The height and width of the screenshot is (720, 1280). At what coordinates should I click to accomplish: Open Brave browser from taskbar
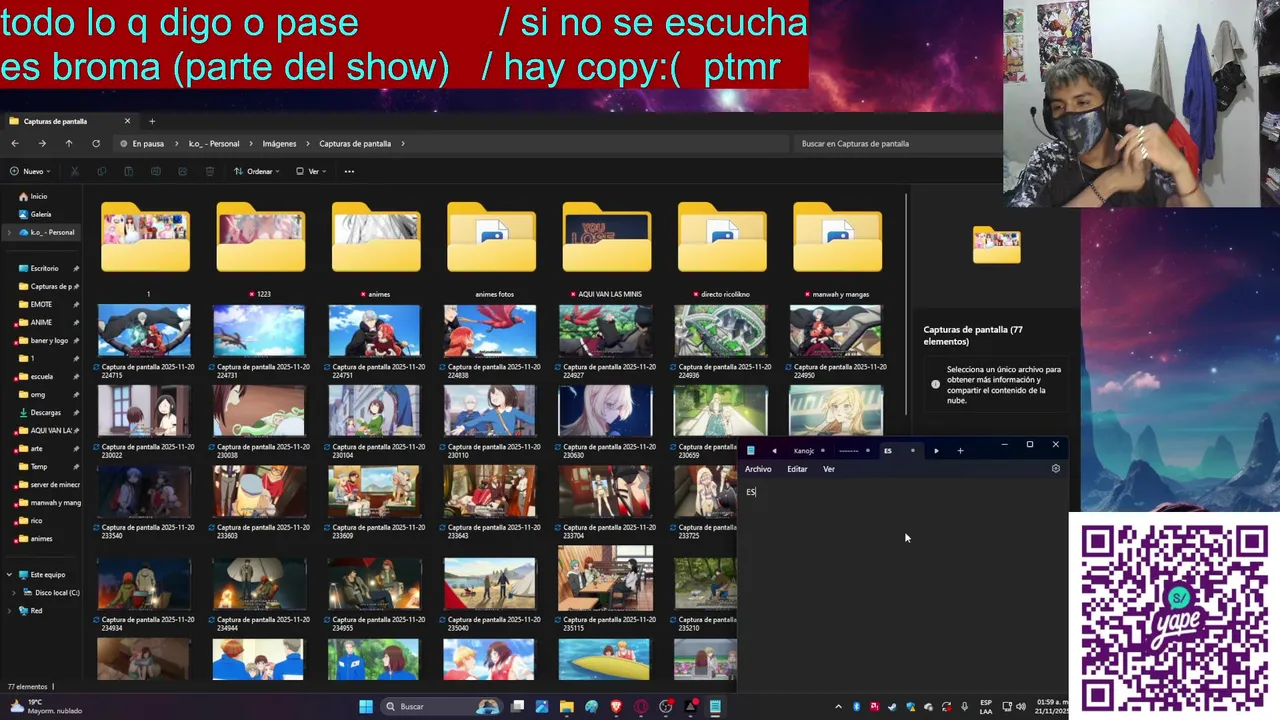click(x=616, y=706)
